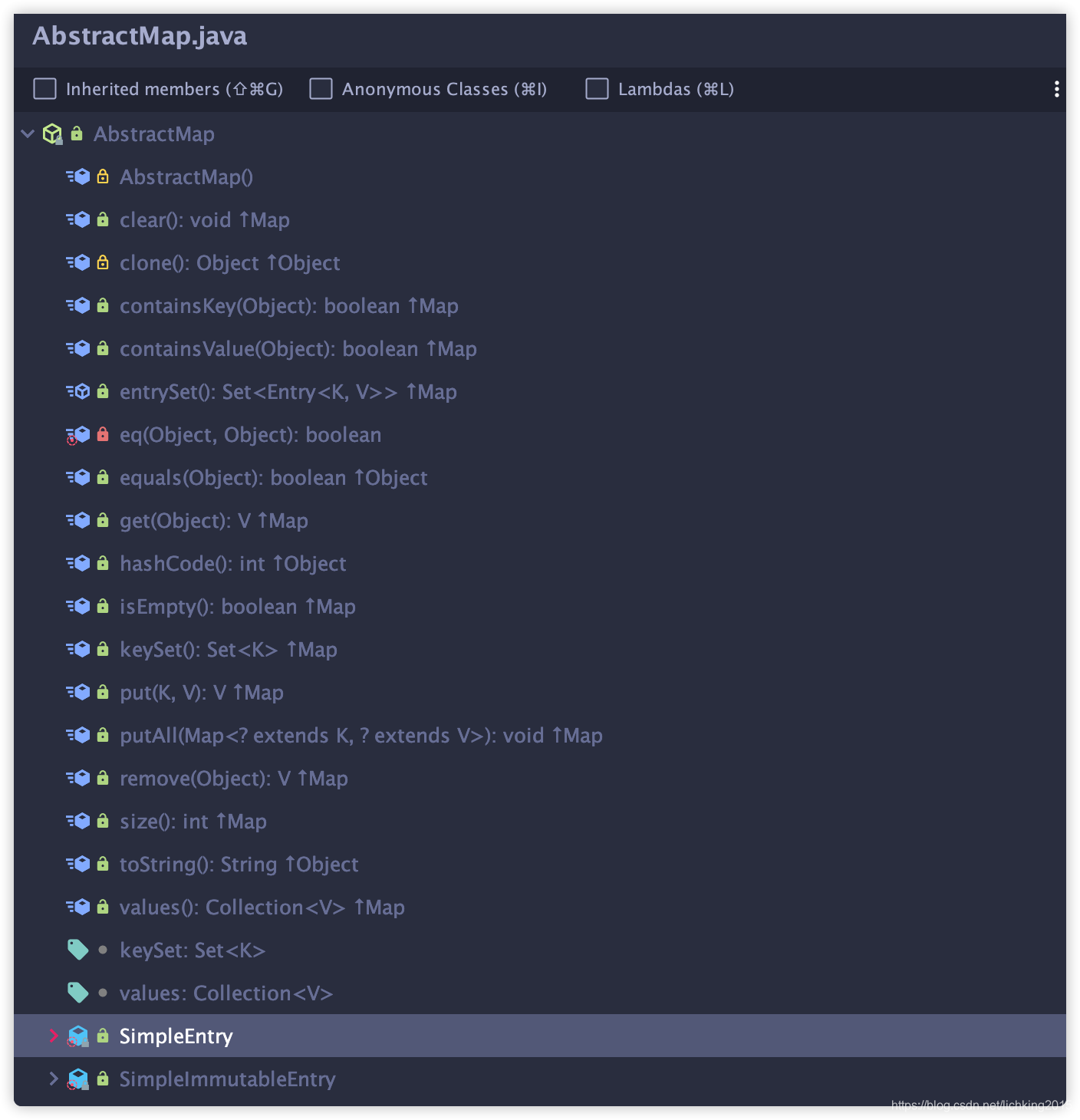Click the AbstractMap class icon
1080x1120 pixels.
coord(52,134)
